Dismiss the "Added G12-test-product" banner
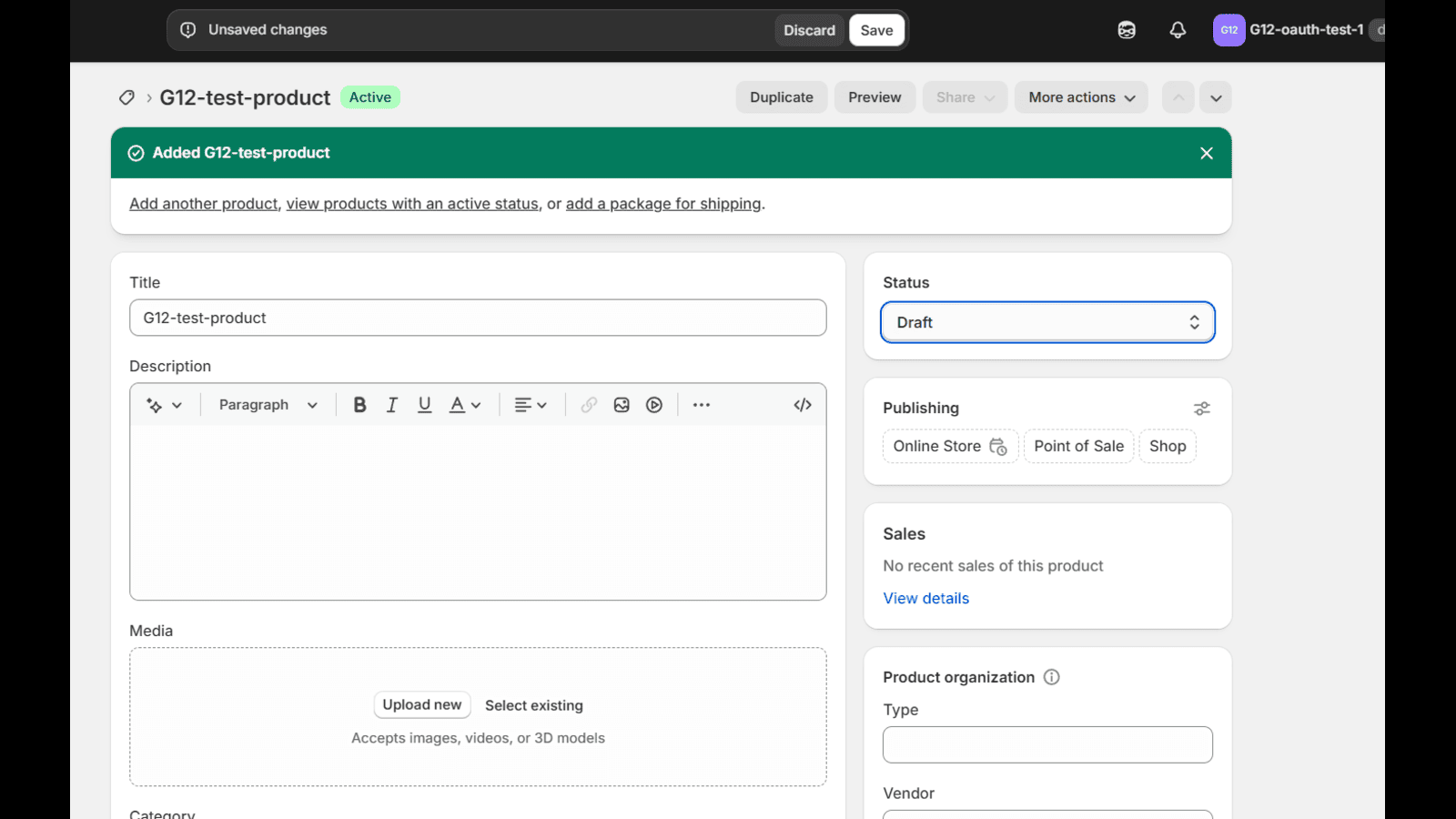The image size is (1456, 819). pyautogui.click(x=1206, y=153)
